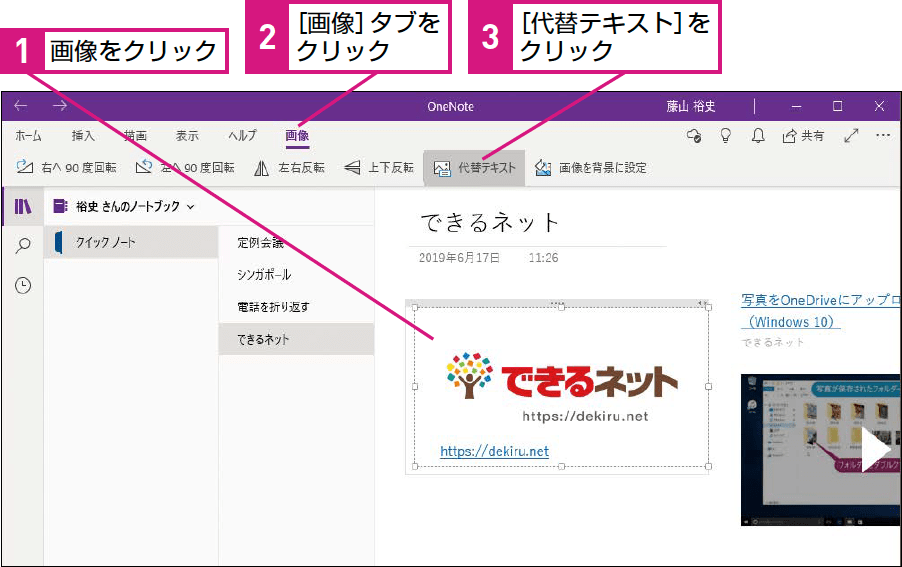Click the lightbulb icon
The width and height of the screenshot is (902, 567).
(725, 136)
